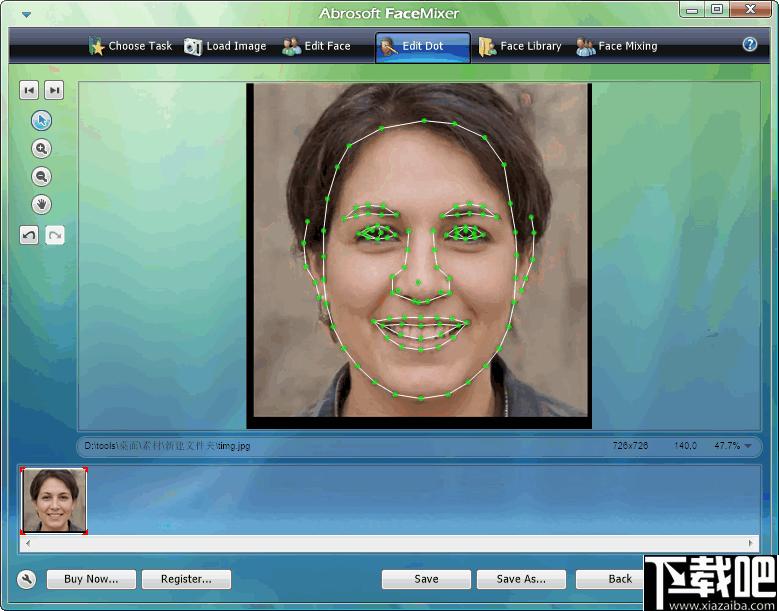779x611 pixels.
Task: Expand the 47.7% zoom level dropdown
Action: [x=748, y=446]
